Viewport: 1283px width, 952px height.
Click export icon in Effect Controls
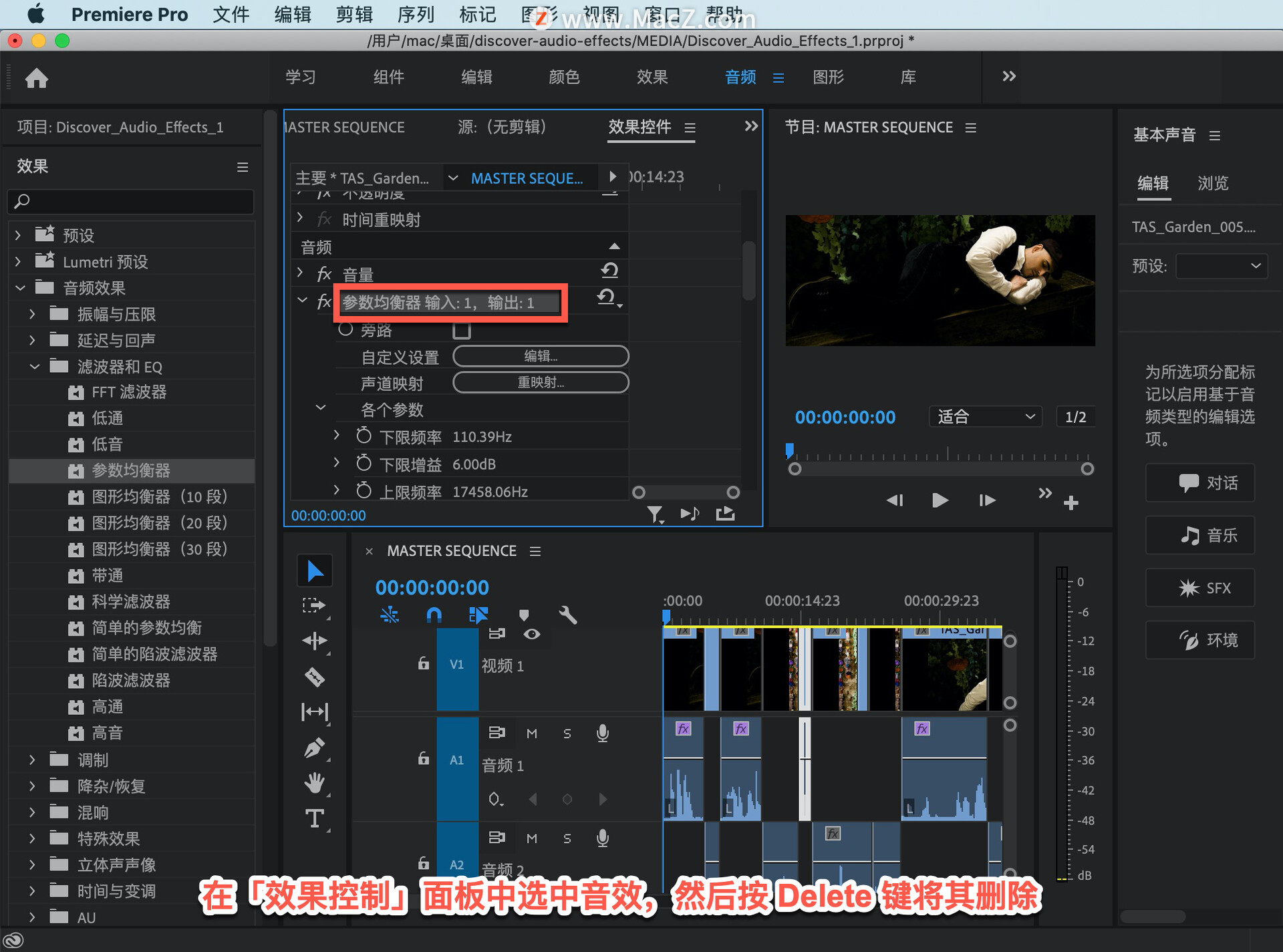pos(726,514)
